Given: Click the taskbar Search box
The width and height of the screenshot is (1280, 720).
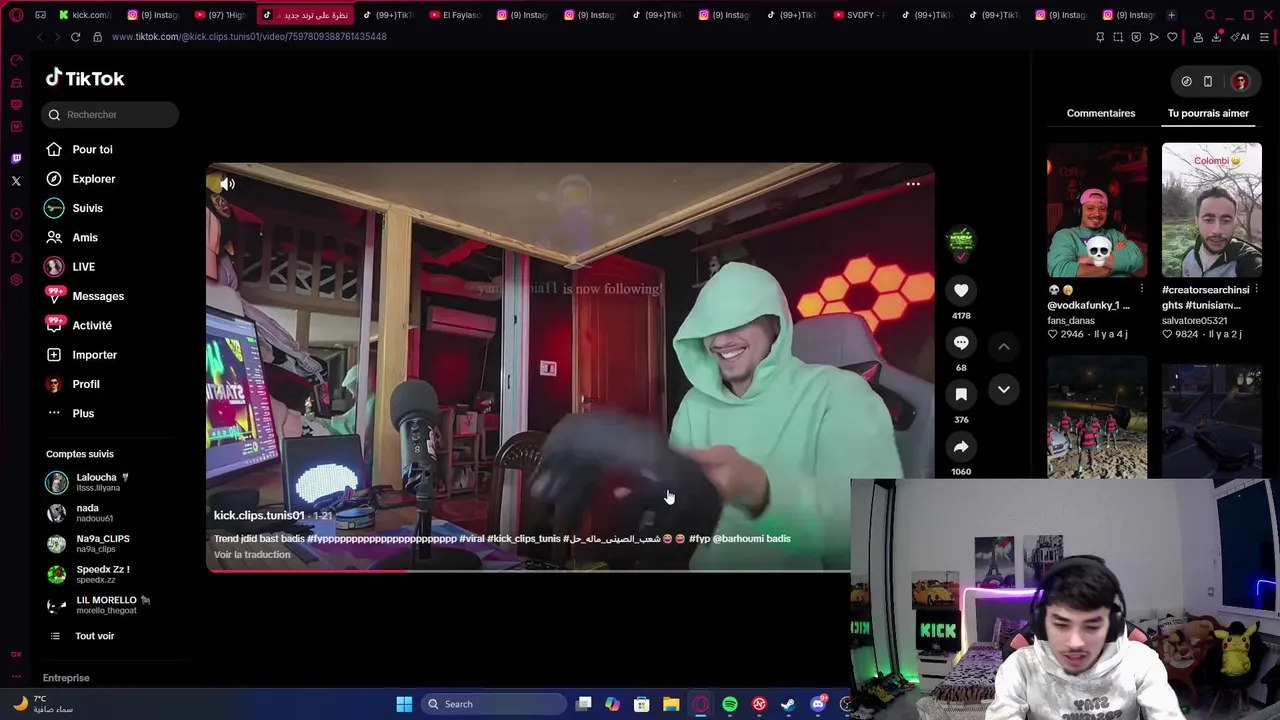Looking at the screenshot, I should [495, 704].
